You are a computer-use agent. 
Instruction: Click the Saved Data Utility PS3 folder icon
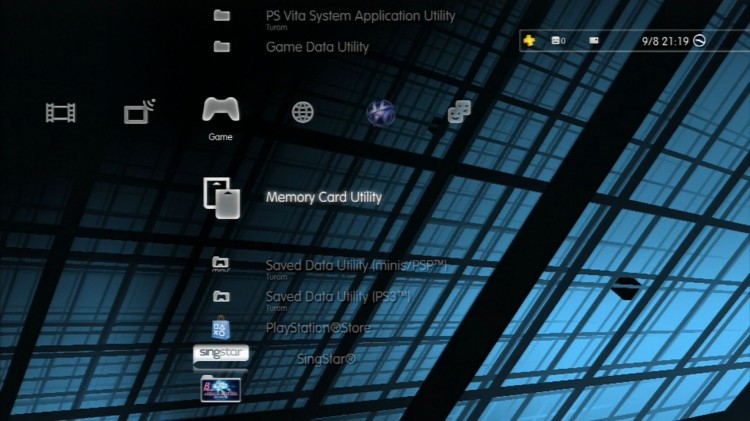(x=221, y=296)
